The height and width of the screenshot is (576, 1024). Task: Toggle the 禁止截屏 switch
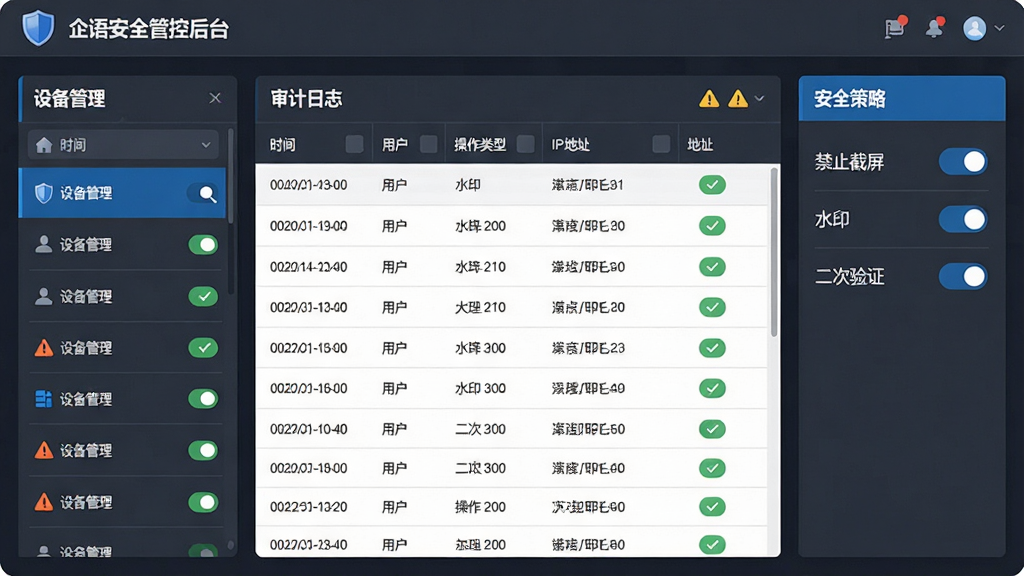coord(963,161)
